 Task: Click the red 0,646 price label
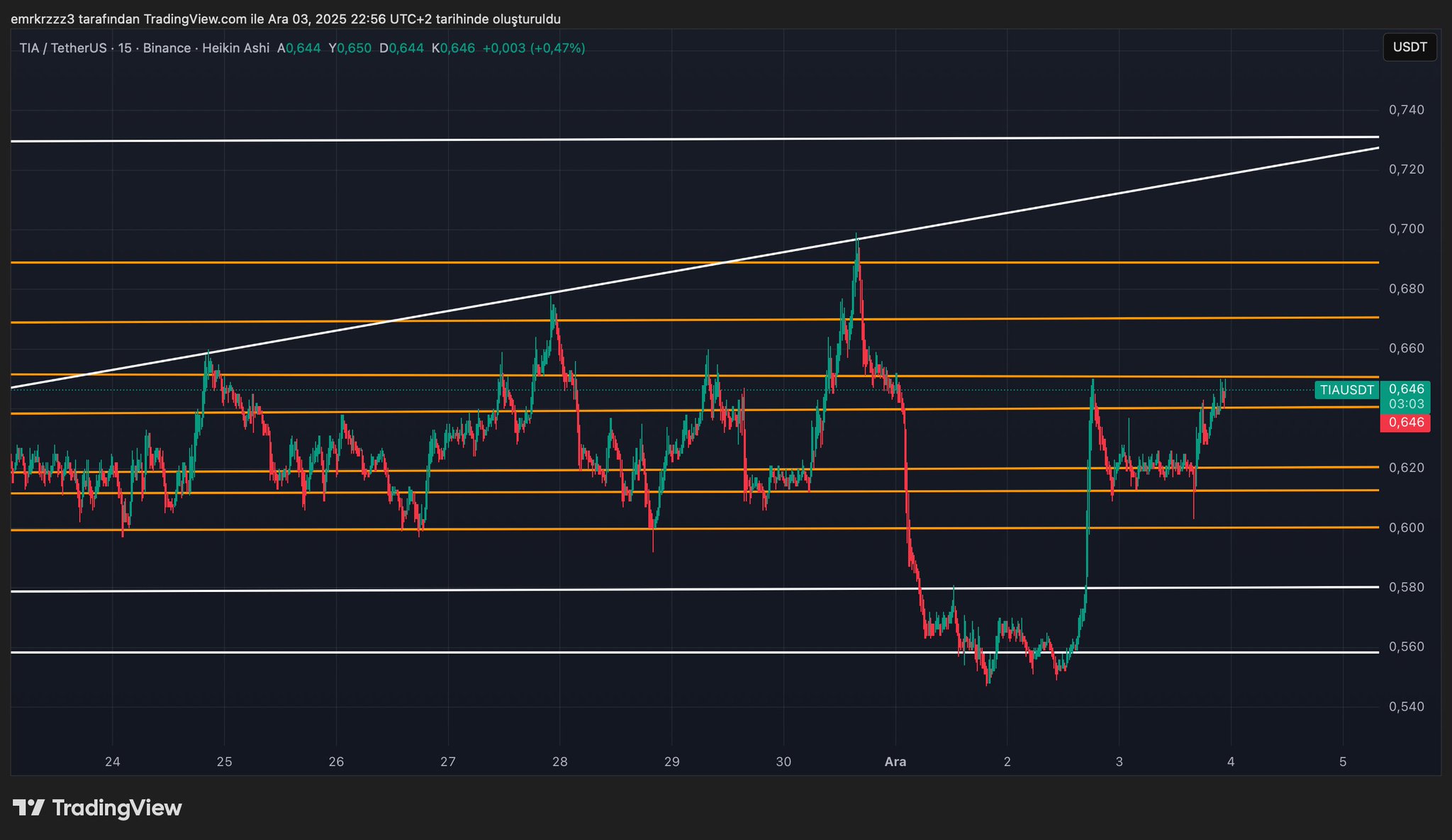[x=1406, y=422]
